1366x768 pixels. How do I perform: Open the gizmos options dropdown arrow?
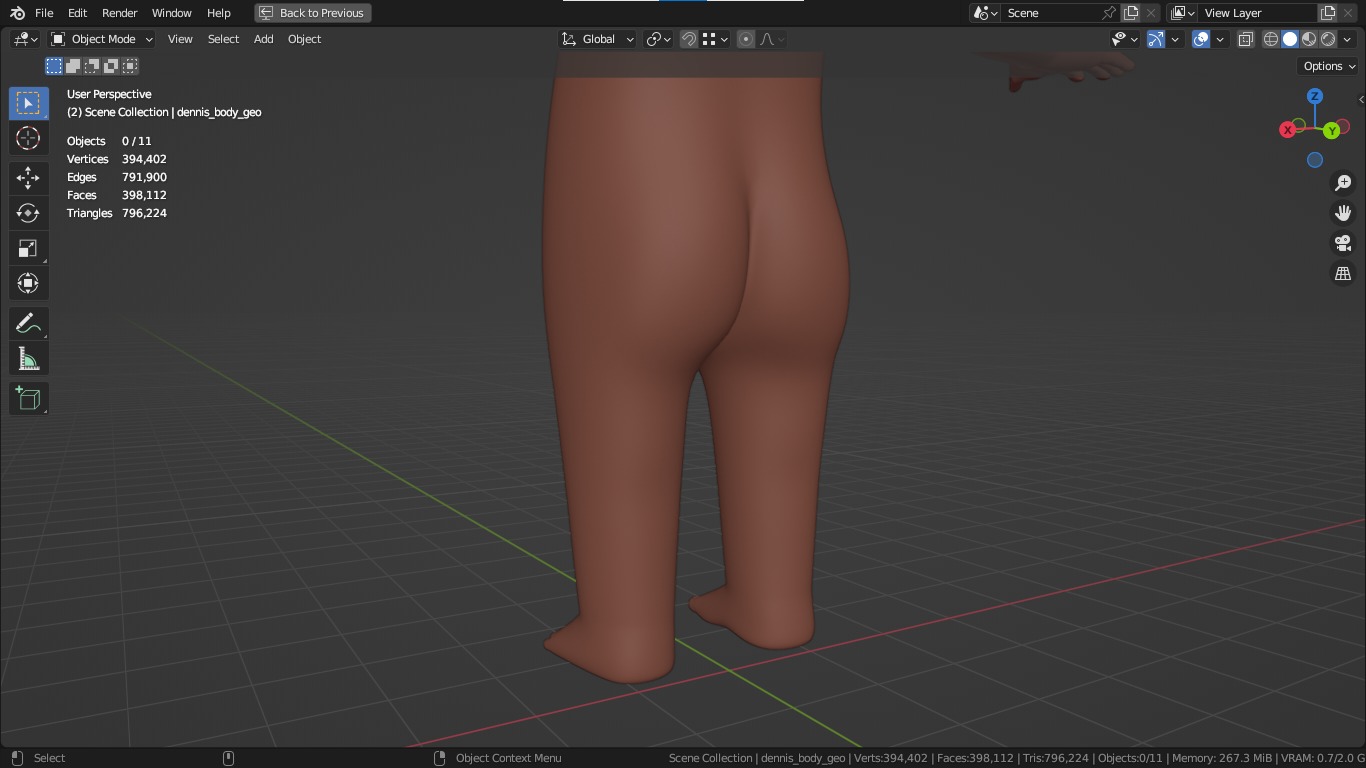click(x=1176, y=39)
